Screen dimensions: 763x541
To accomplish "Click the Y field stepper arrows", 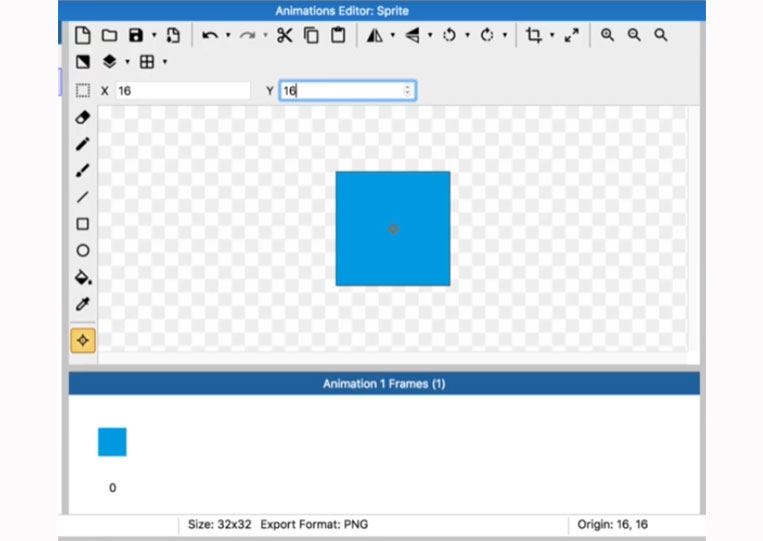I will [x=407, y=91].
